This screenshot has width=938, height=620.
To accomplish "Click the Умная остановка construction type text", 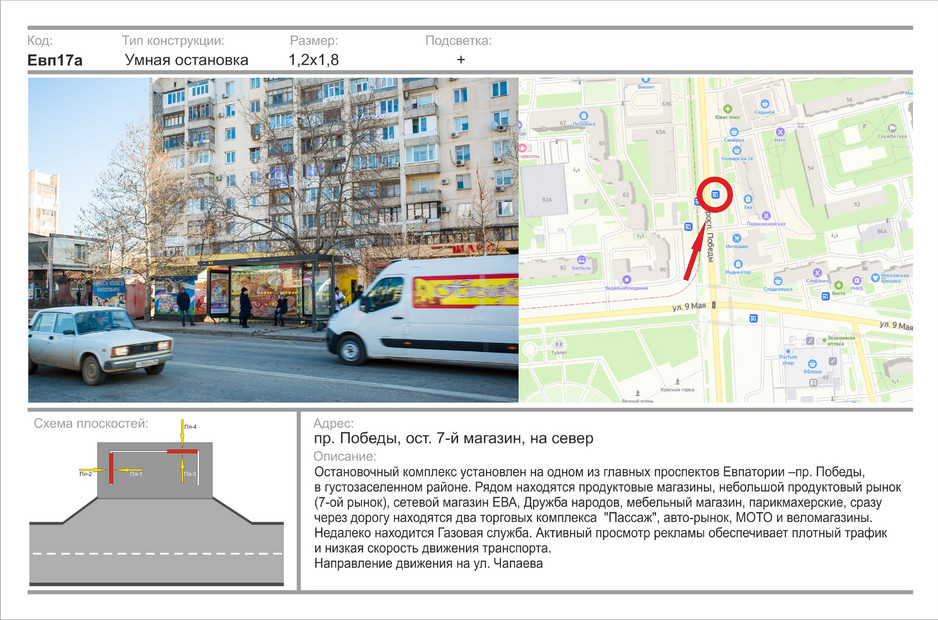I will point(187,60).
